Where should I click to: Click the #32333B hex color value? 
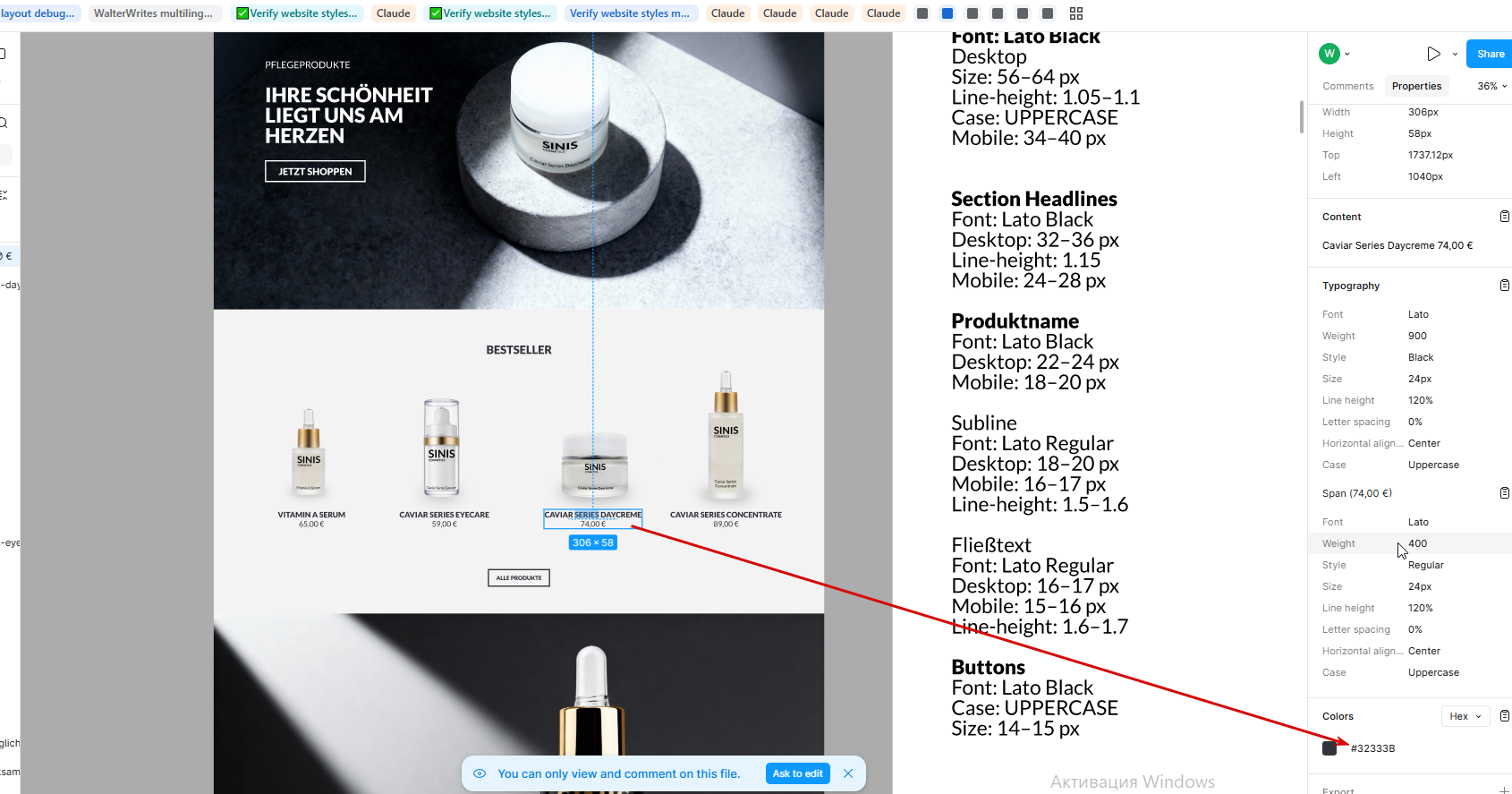tap(1372, 748)
